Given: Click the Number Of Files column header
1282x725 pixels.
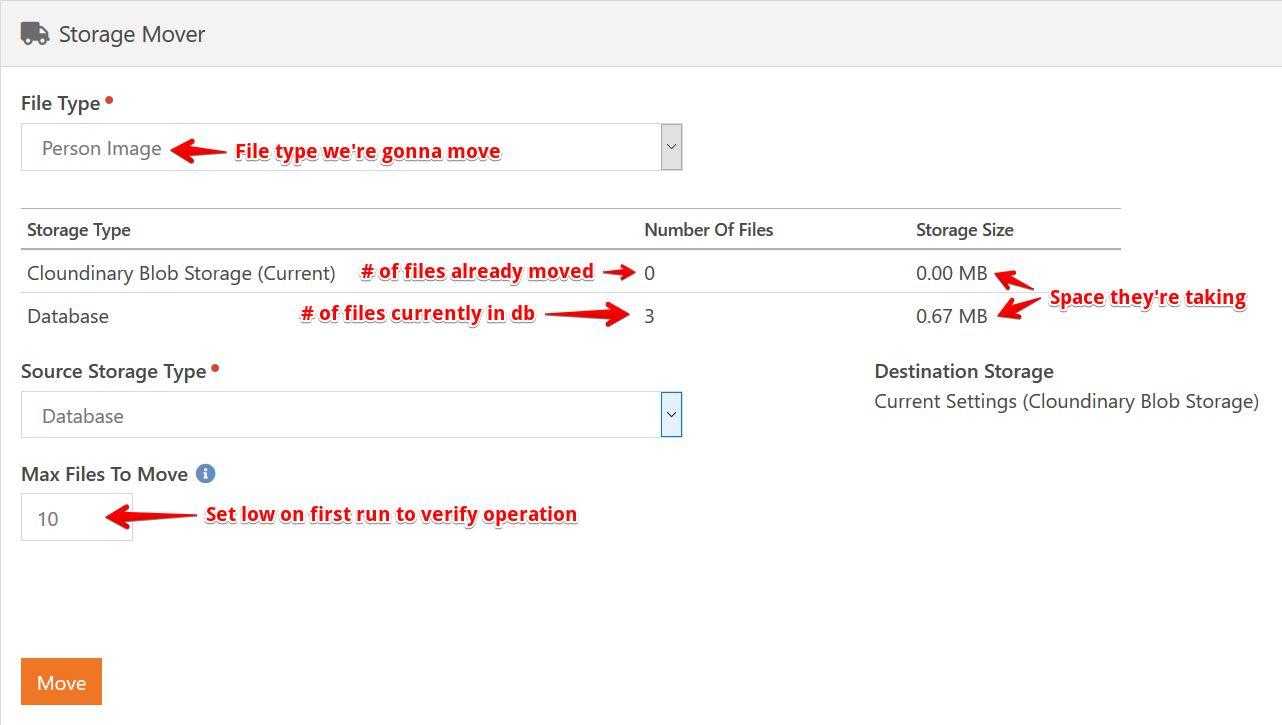Looking at the screenshot, I should 709,230.
